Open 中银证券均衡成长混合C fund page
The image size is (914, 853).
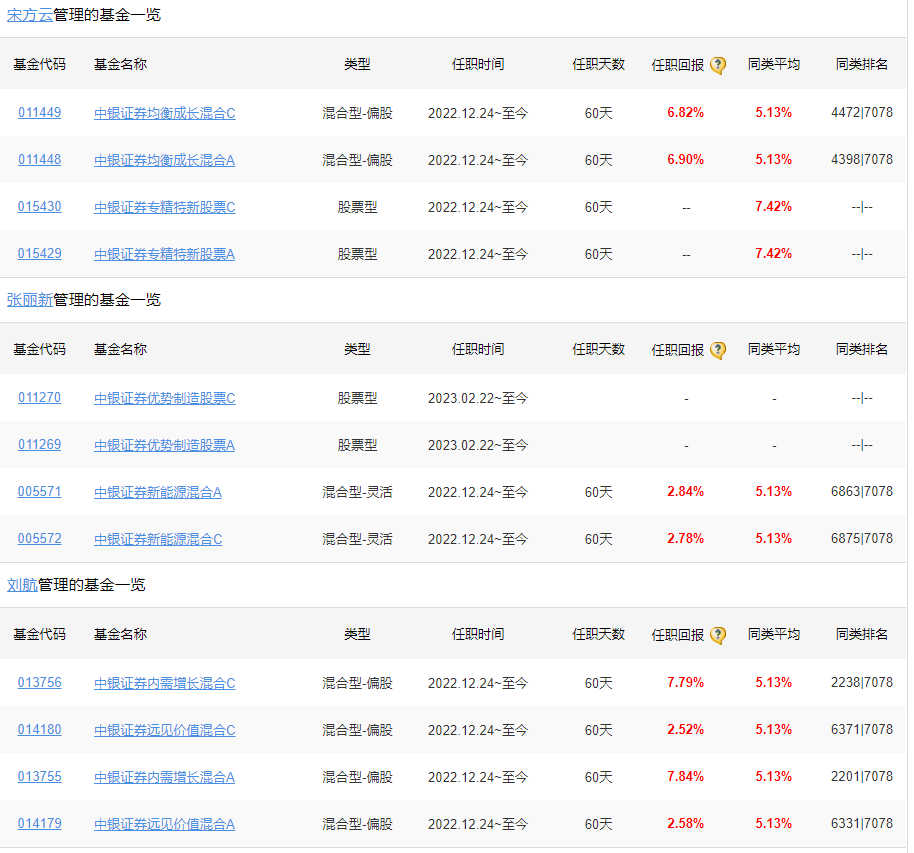(x=165, y=113)
